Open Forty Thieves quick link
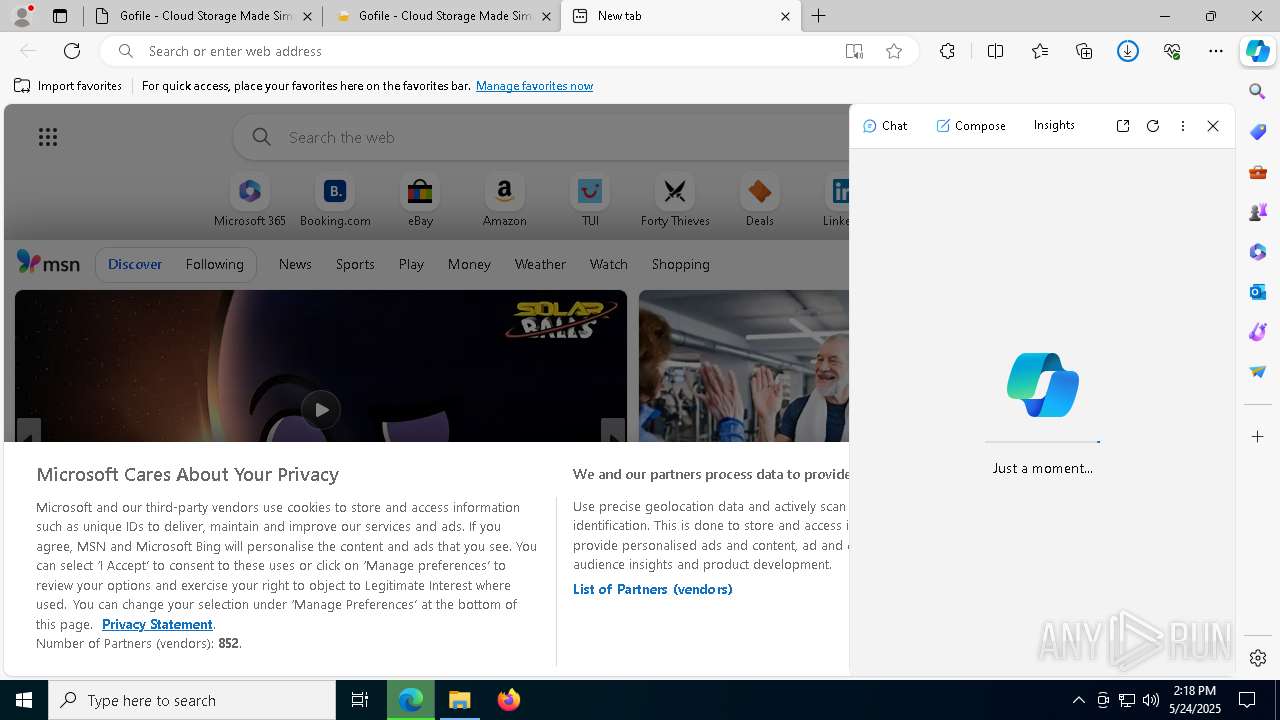 point(675,201)
